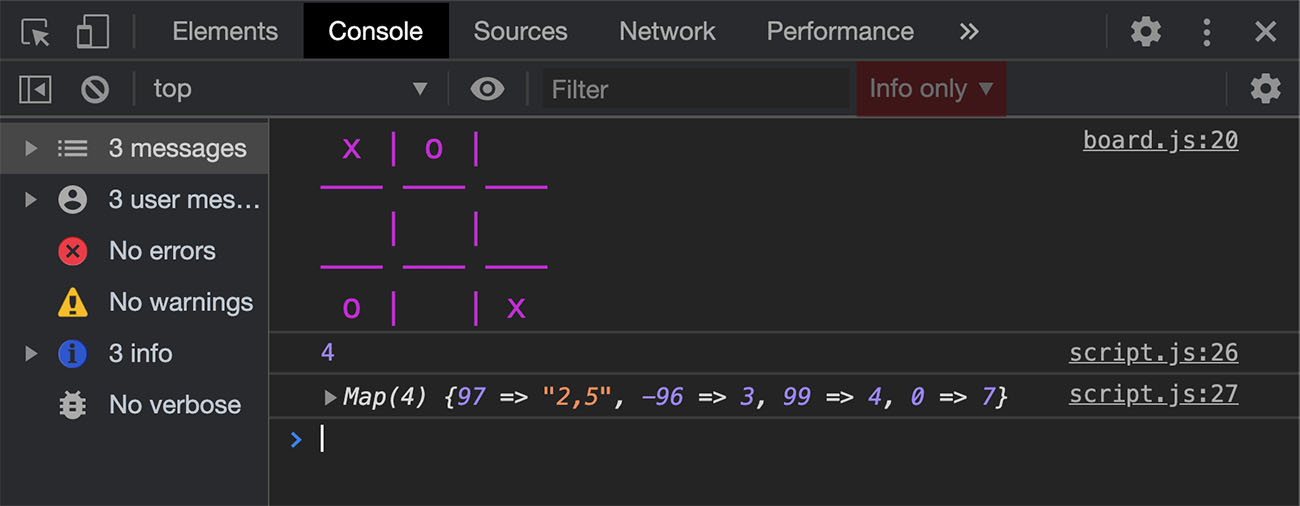Open the board.js:20 source link
Viewport: 1300px width, 506px height.
tap(1160, 140)
